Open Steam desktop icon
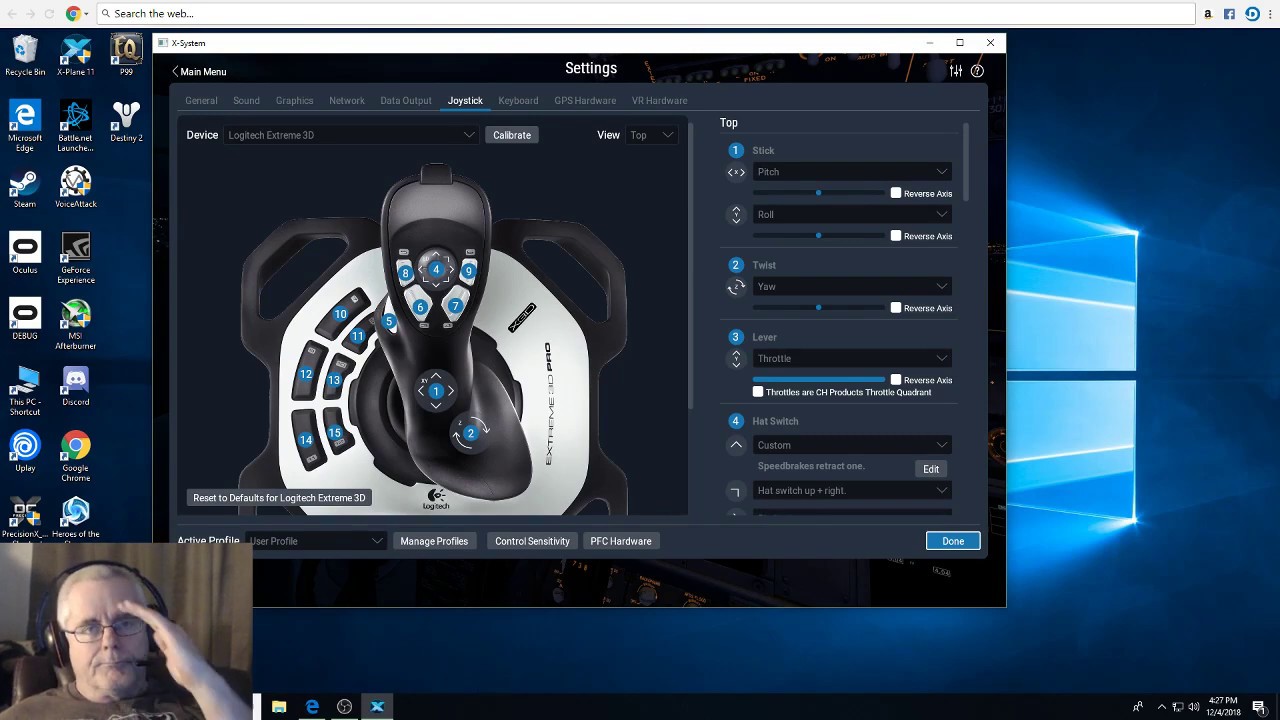The width and height of the screenshot is (1280, 720). click(x=25, y=188)
